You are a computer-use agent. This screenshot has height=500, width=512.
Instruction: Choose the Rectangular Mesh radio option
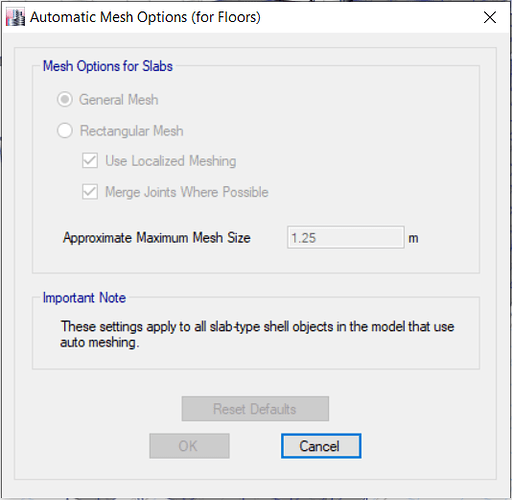[65, 130]
